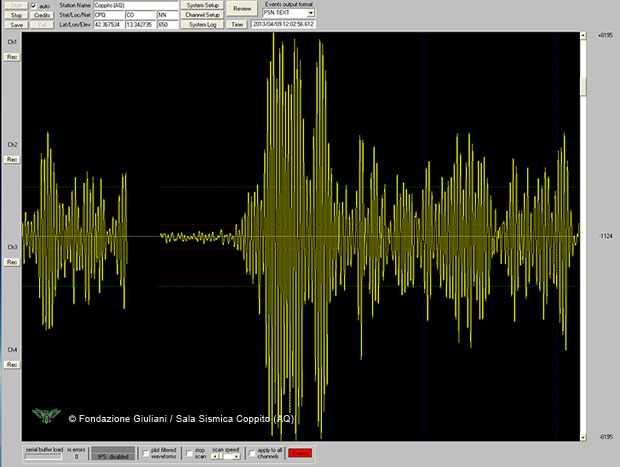Click the vertical scrollbar thumb
The image size is (620, 467).
point(583,87)
